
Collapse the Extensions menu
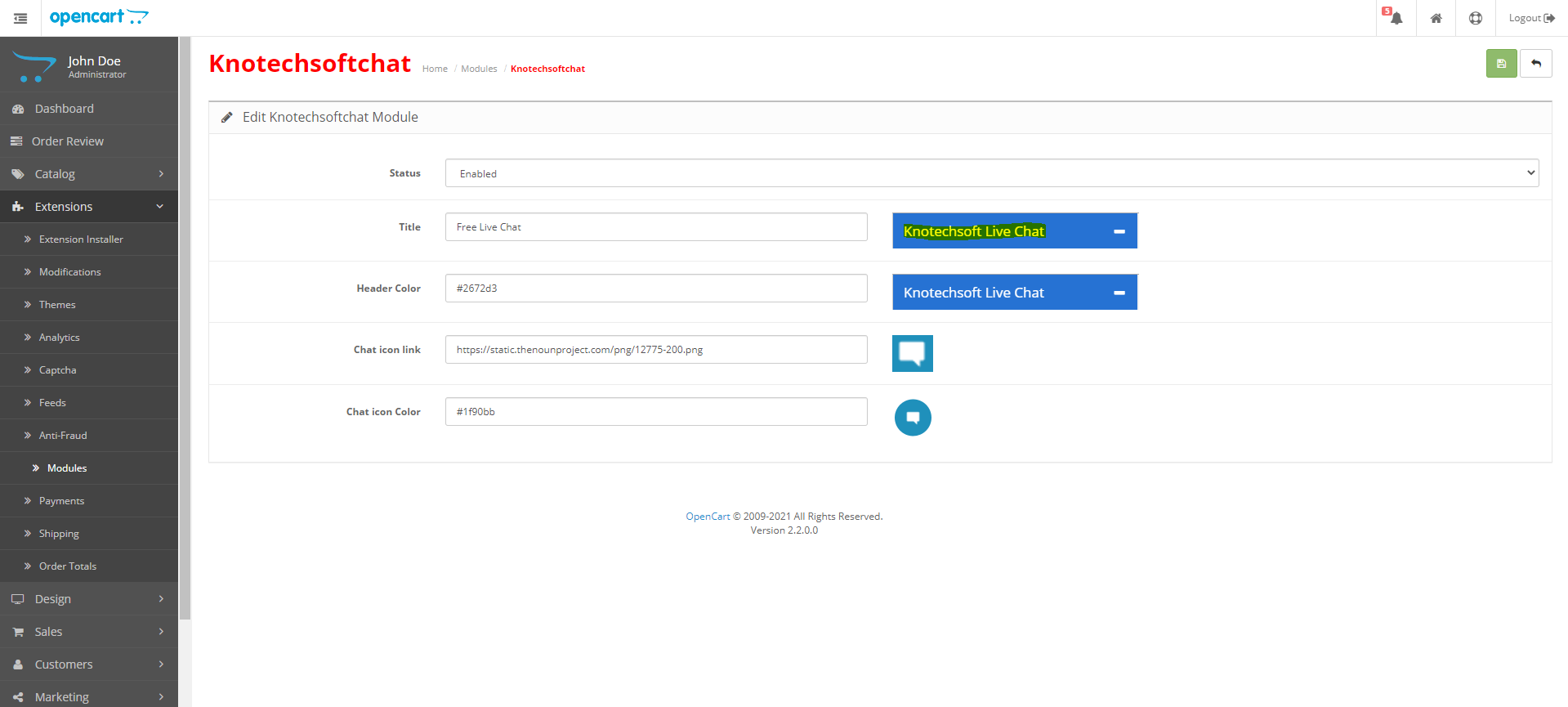[89, 207]
